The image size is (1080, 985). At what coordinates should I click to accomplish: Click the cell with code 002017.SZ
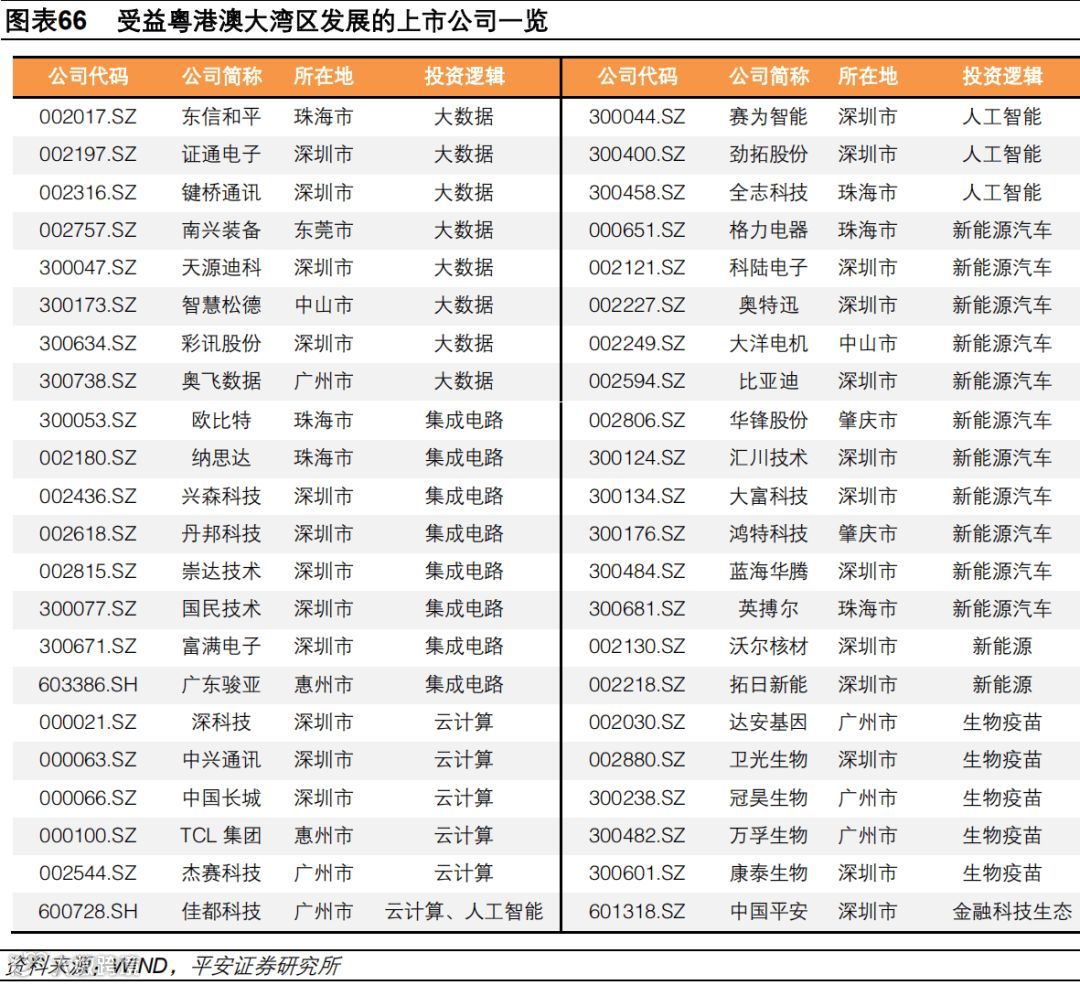tap(87, 116)
